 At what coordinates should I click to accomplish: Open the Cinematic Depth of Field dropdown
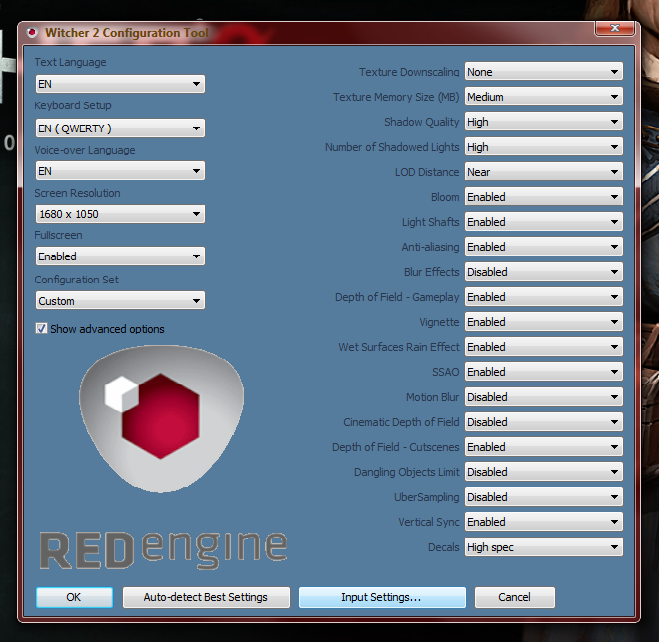point(544,422)
